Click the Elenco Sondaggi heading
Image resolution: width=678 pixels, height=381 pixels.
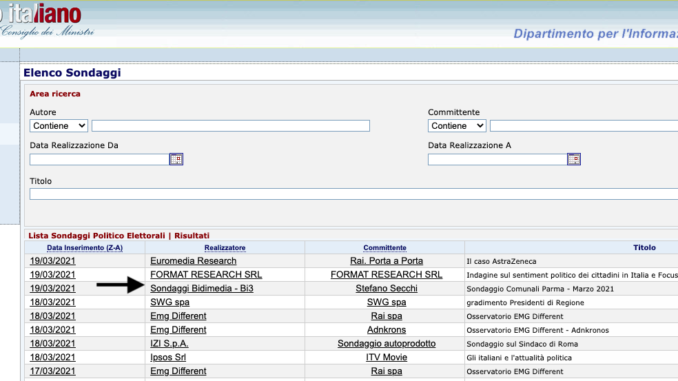[x=72, y=73]
